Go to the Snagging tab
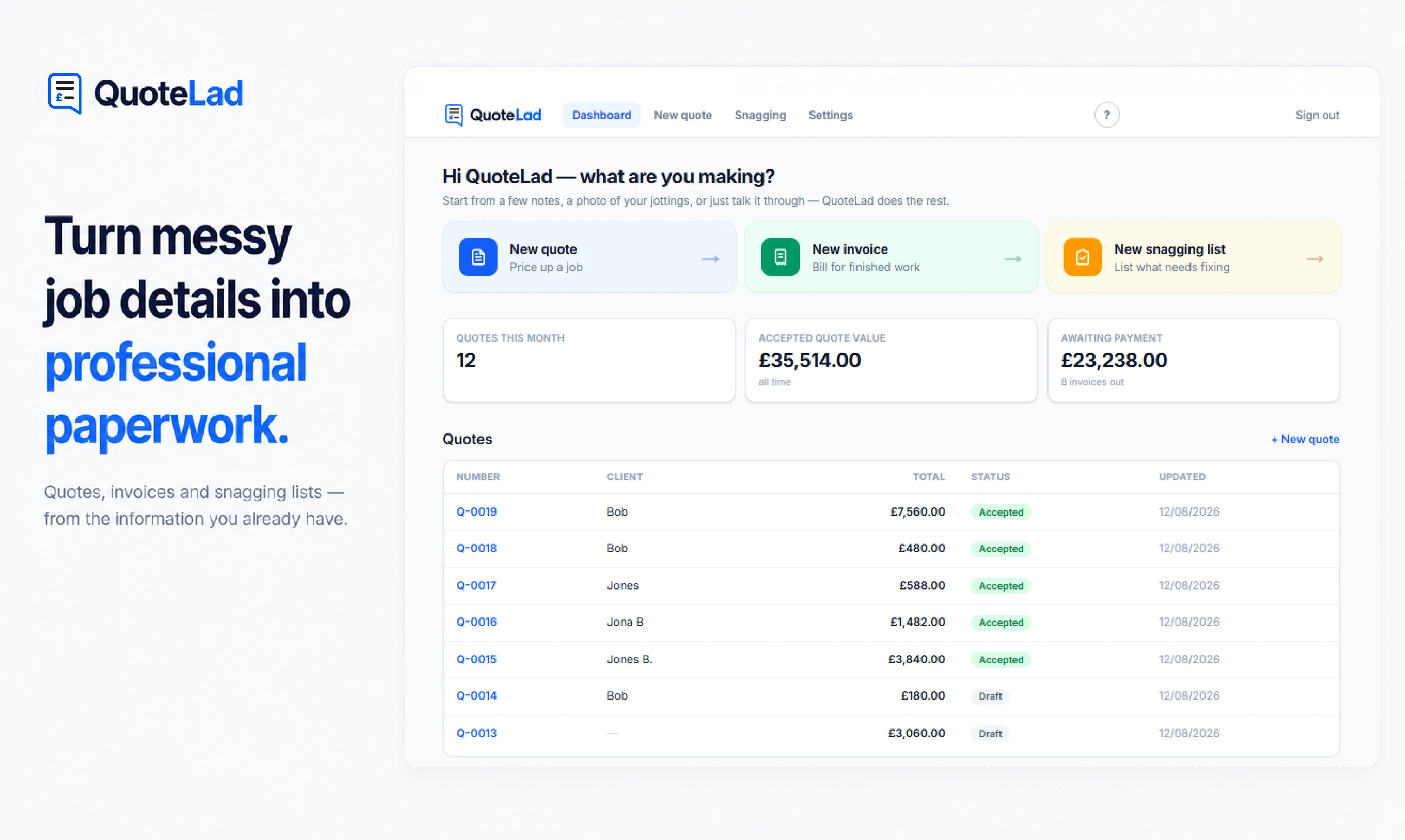 click(x=760, y=115)
